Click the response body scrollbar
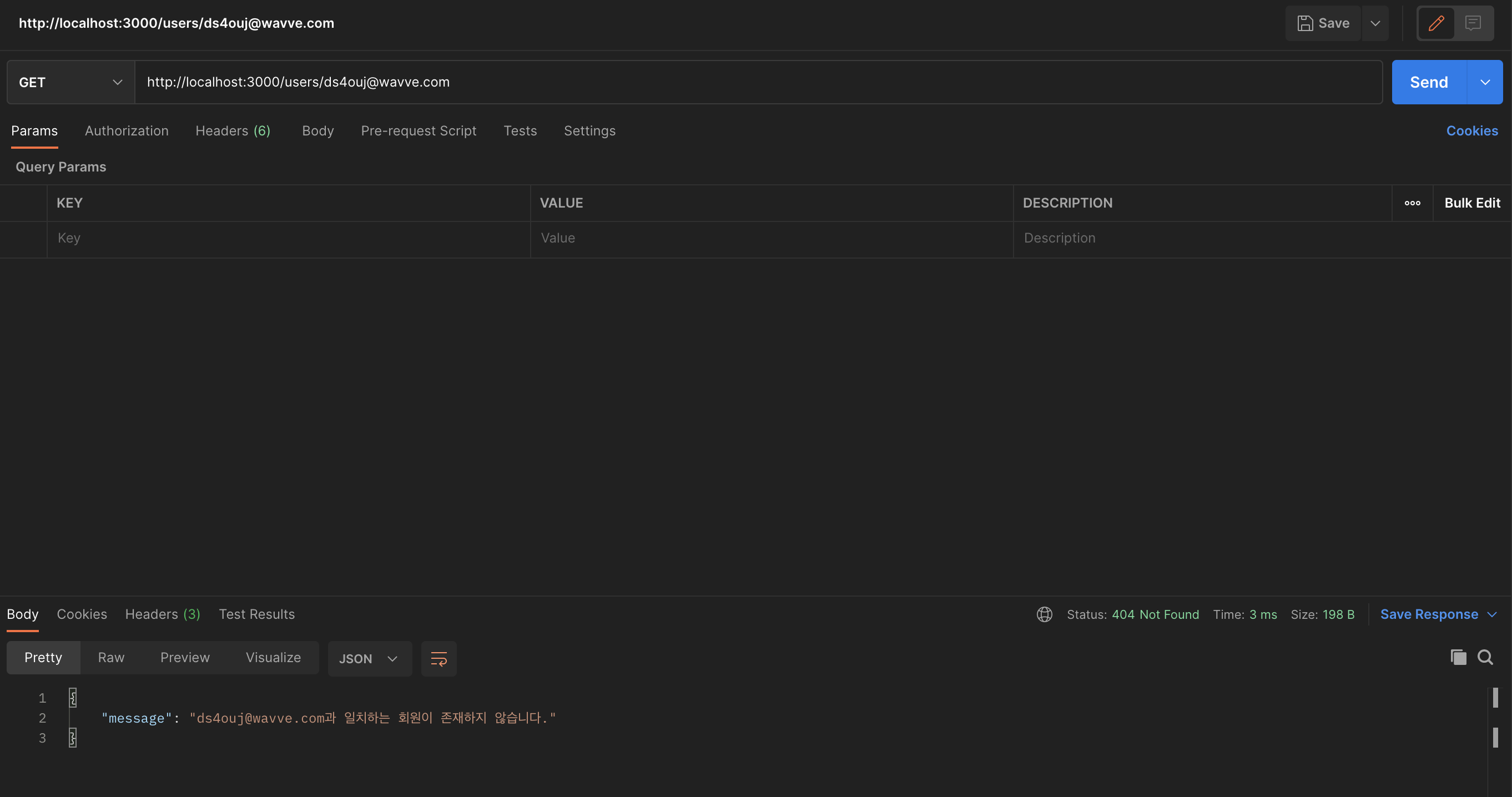The height and width of the screenshot is (797, 1512). pyautogui.click(x=1495, y=698)
